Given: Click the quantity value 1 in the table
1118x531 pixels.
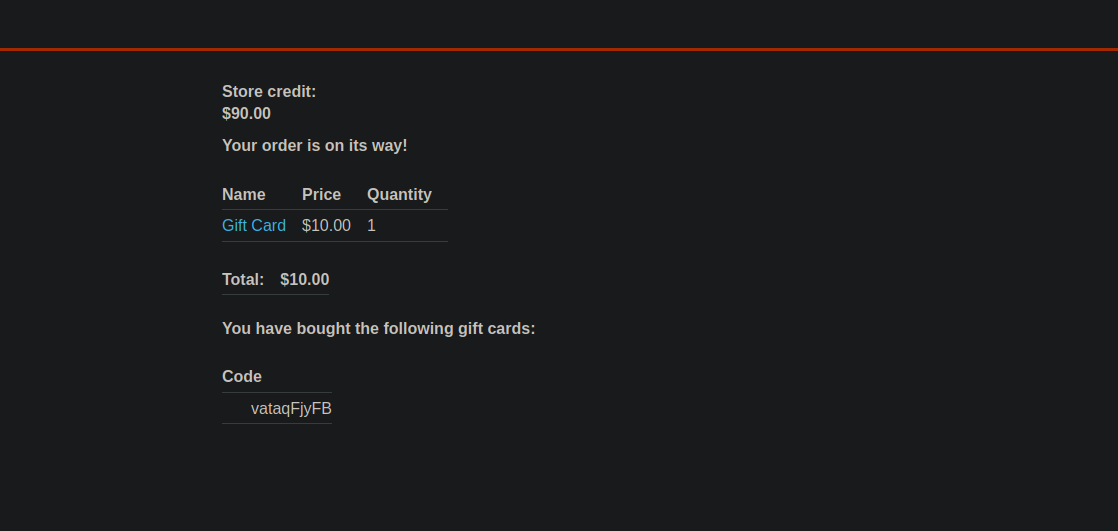Looking at the screenshot, I should (x=371, y=226).
